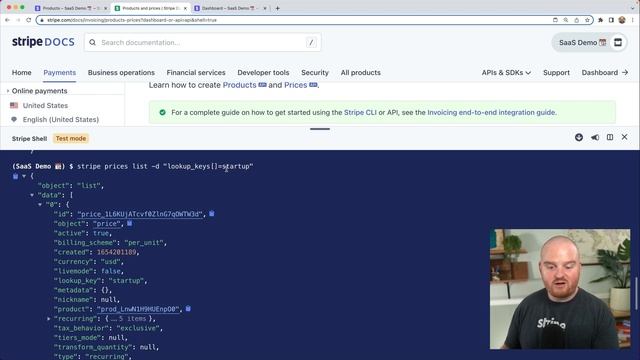
Task: Click the browser address bar URL
Action: (131, 20)
